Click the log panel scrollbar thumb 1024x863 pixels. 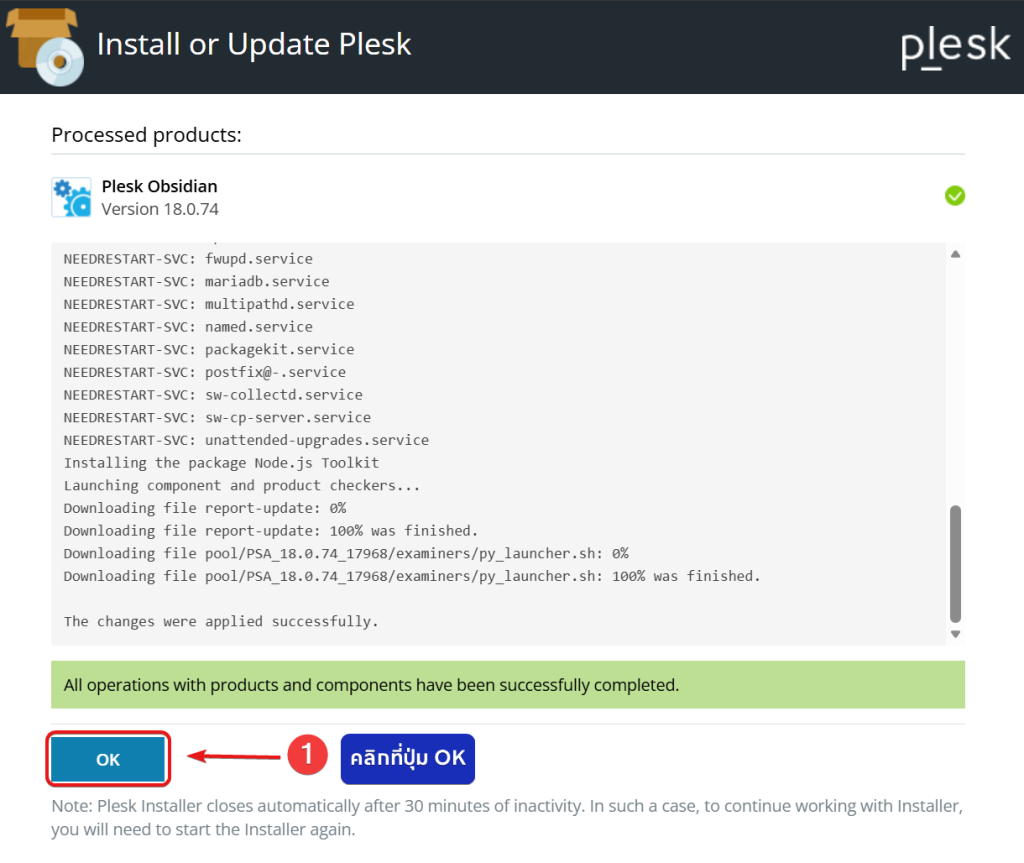click(955, 563)
